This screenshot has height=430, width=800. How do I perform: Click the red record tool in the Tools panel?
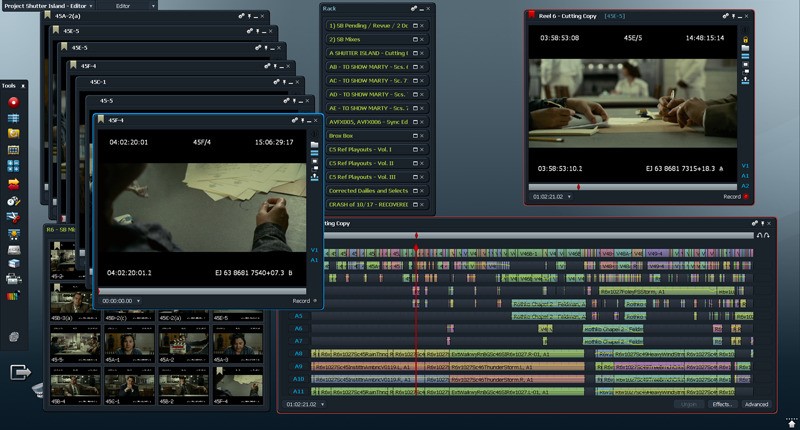coord(14,102)
